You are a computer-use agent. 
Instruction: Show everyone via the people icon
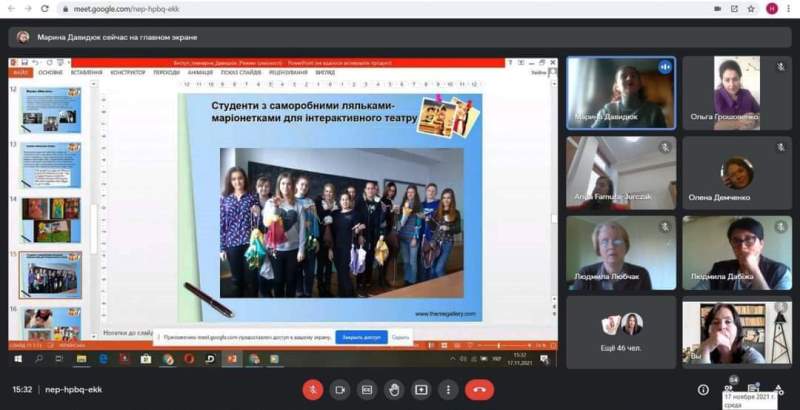(729, 389)
